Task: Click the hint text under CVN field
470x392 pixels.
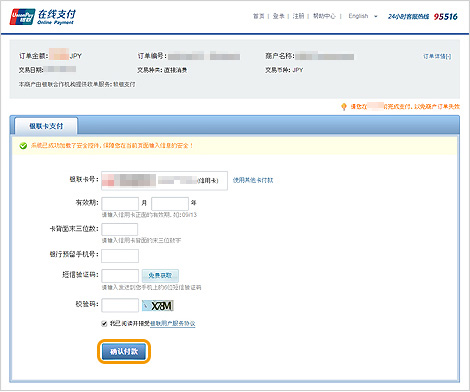Action: click(141, 240)
